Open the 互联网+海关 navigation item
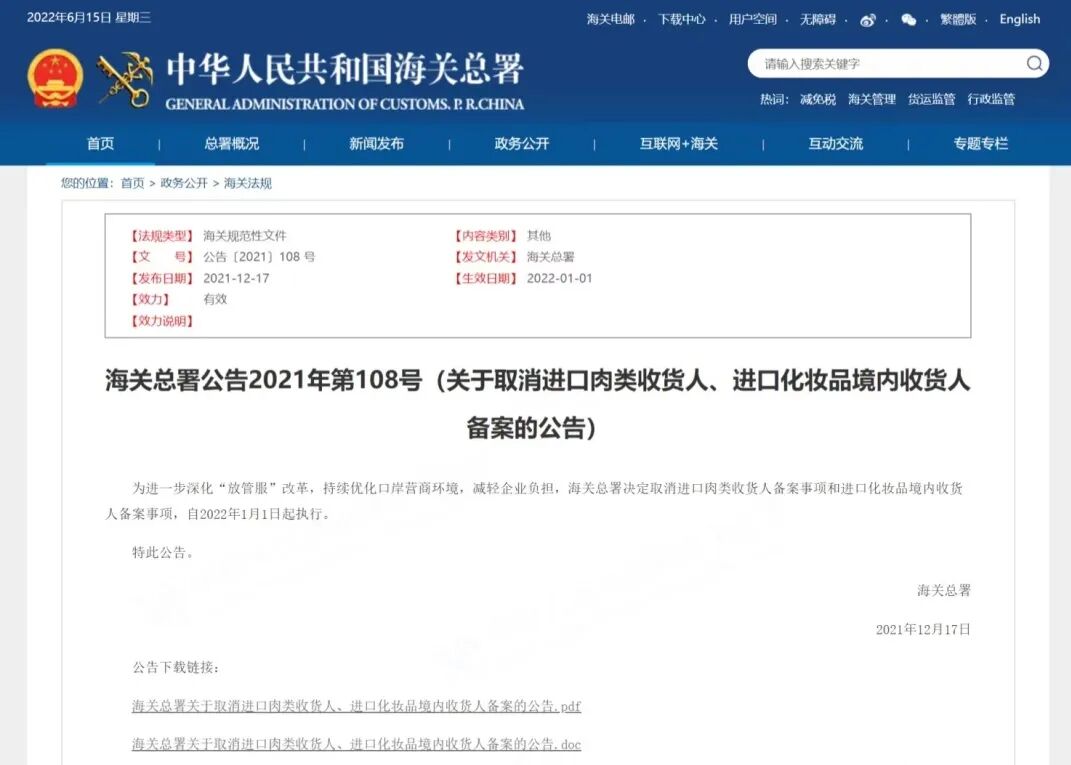 tap(677, 143)
